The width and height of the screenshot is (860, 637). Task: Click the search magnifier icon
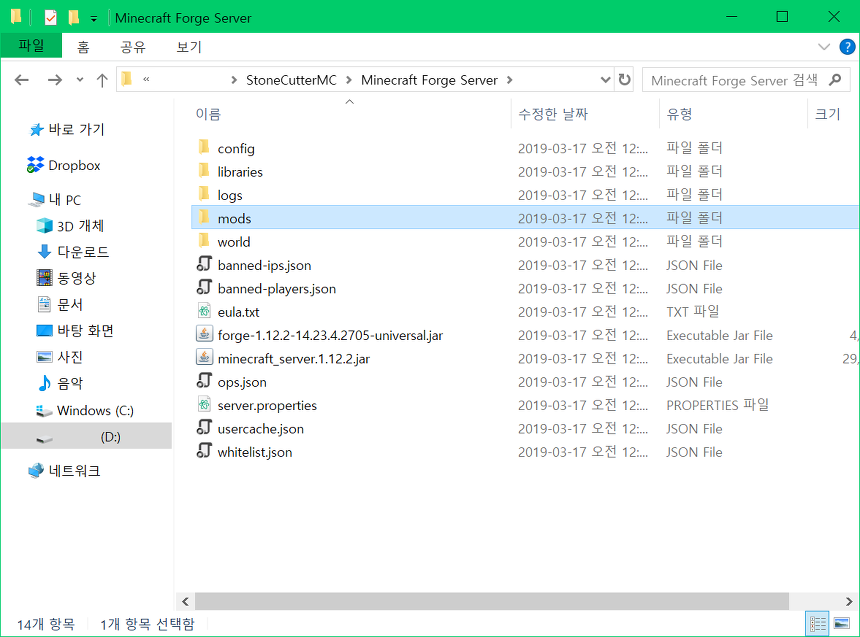835,80
